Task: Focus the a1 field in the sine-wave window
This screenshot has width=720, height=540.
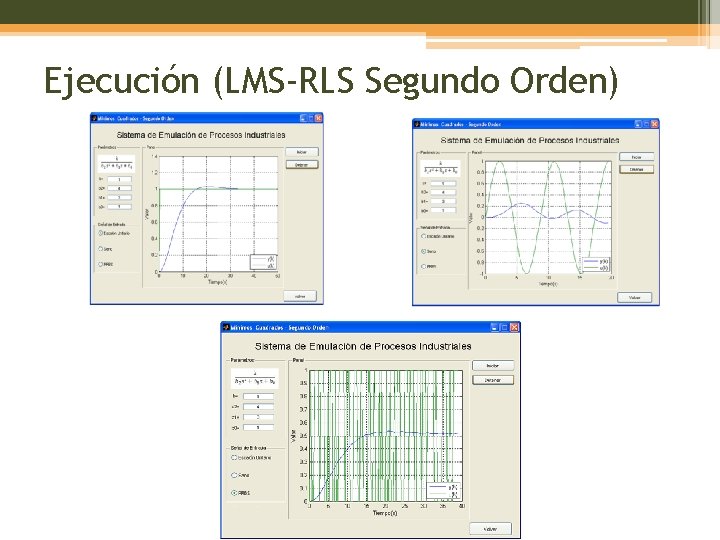Action: pyautogui.click(x=443, y=201)
